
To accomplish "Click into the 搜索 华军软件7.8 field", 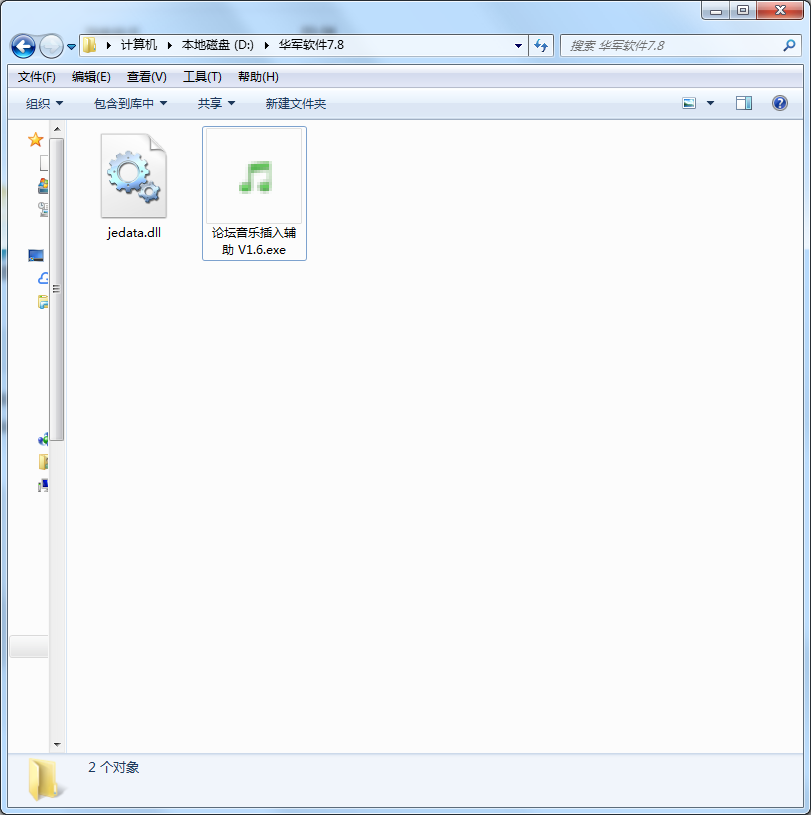I will (673, 46).
